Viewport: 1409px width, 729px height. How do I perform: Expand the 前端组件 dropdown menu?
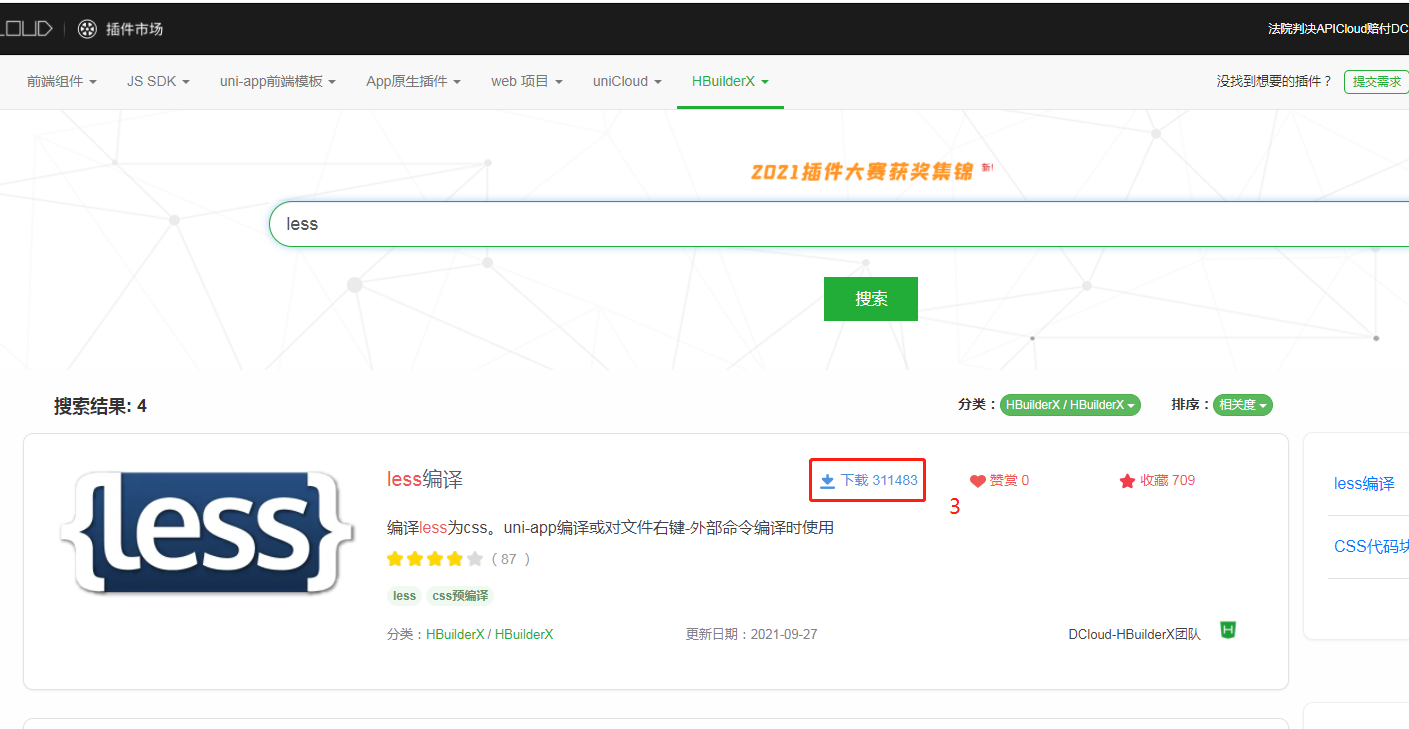(62, 81)
